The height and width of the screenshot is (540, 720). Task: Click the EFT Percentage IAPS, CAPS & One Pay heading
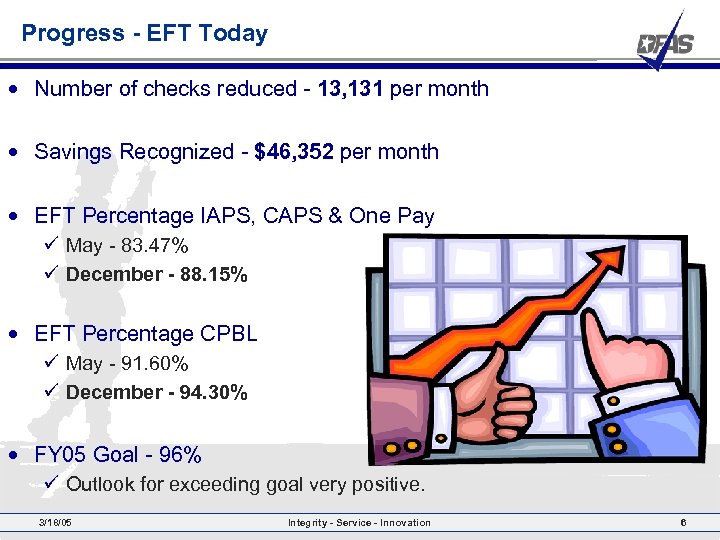pyautogui.click(x=234, y=216)
